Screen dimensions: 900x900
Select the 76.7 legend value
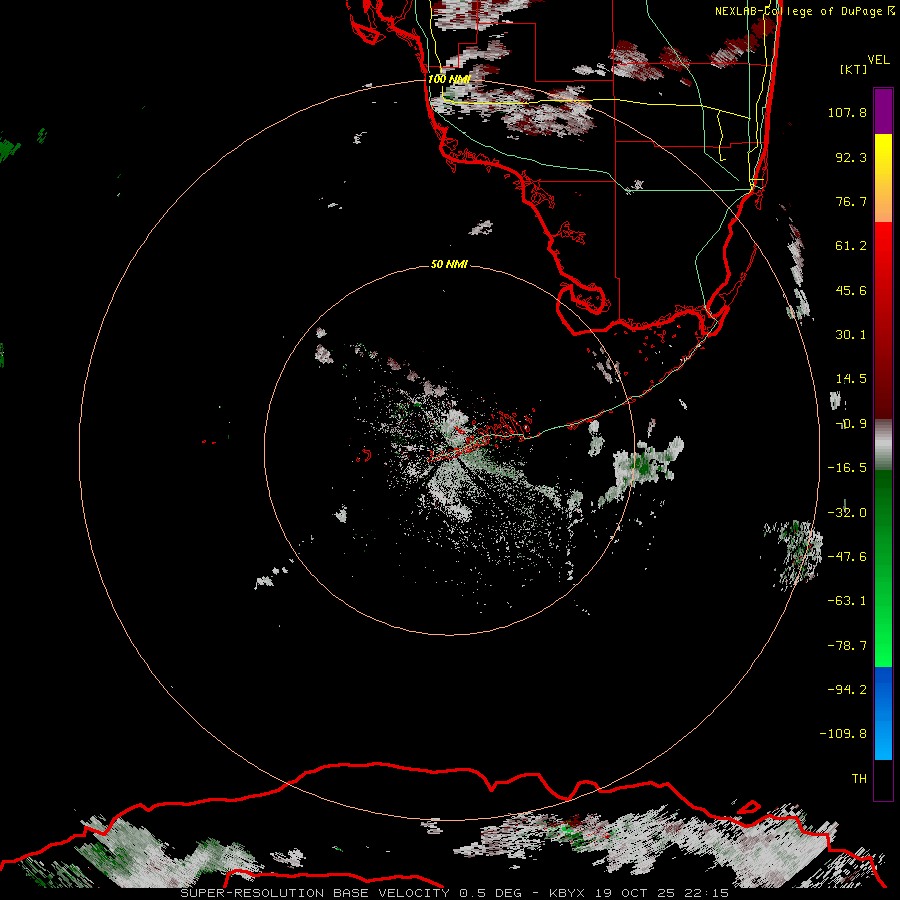click(851, 201)
